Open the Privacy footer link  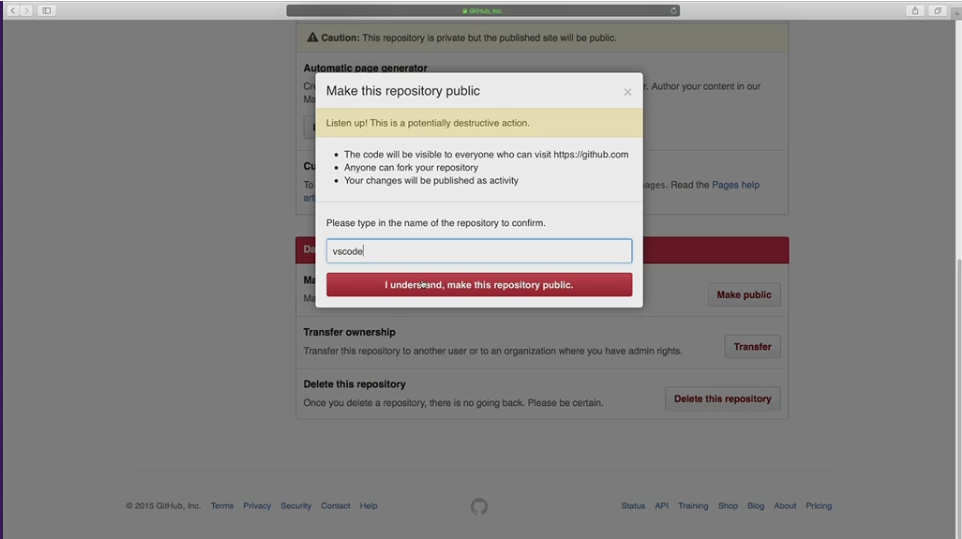(257, 506)
